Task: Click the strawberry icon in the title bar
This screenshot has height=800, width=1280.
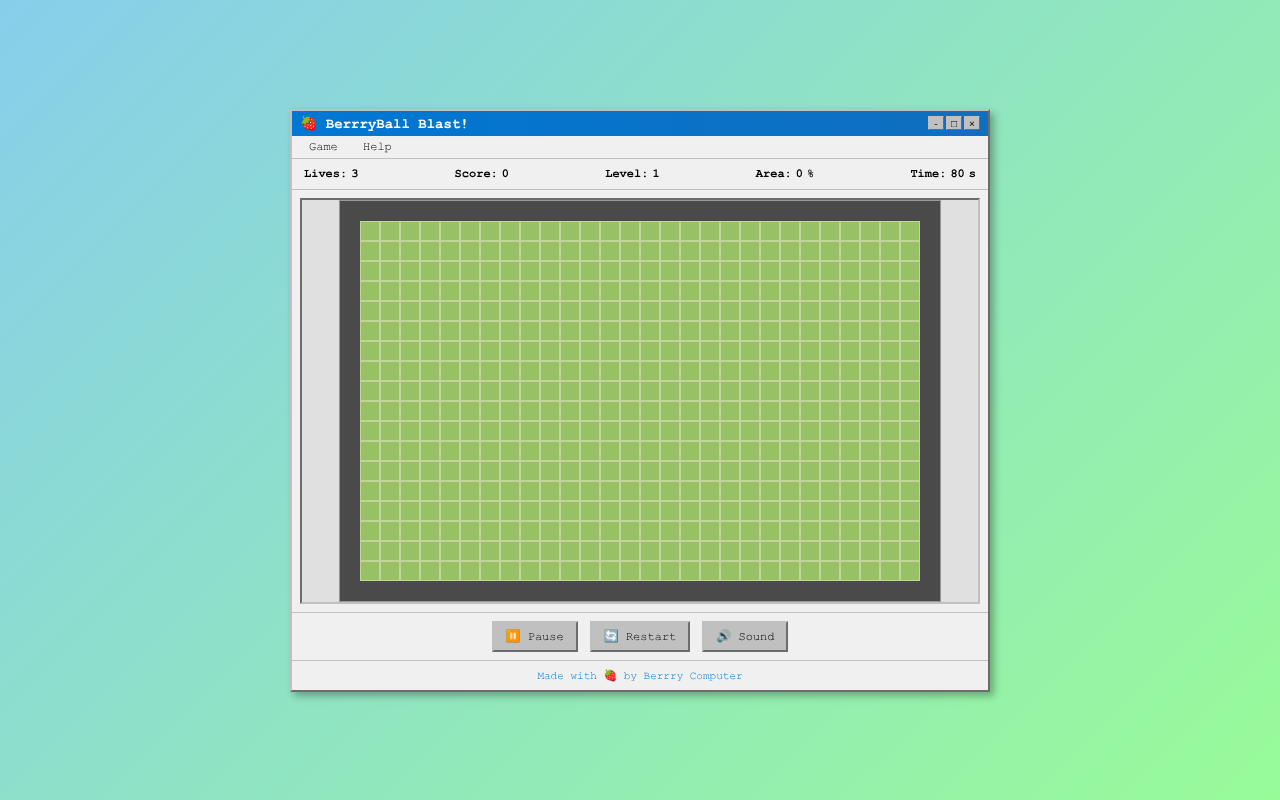Action: 309,124
